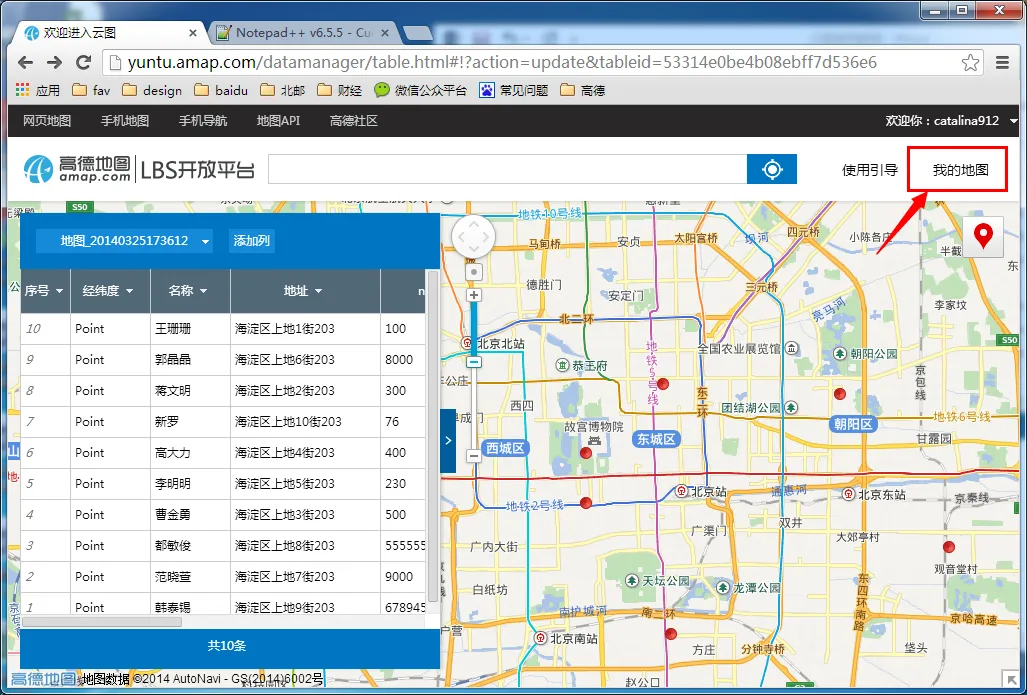Switch to the Notepad++ v6.5.5 tab
The height and width of the screenshot is (695, 1027).
tap(305, 33)
